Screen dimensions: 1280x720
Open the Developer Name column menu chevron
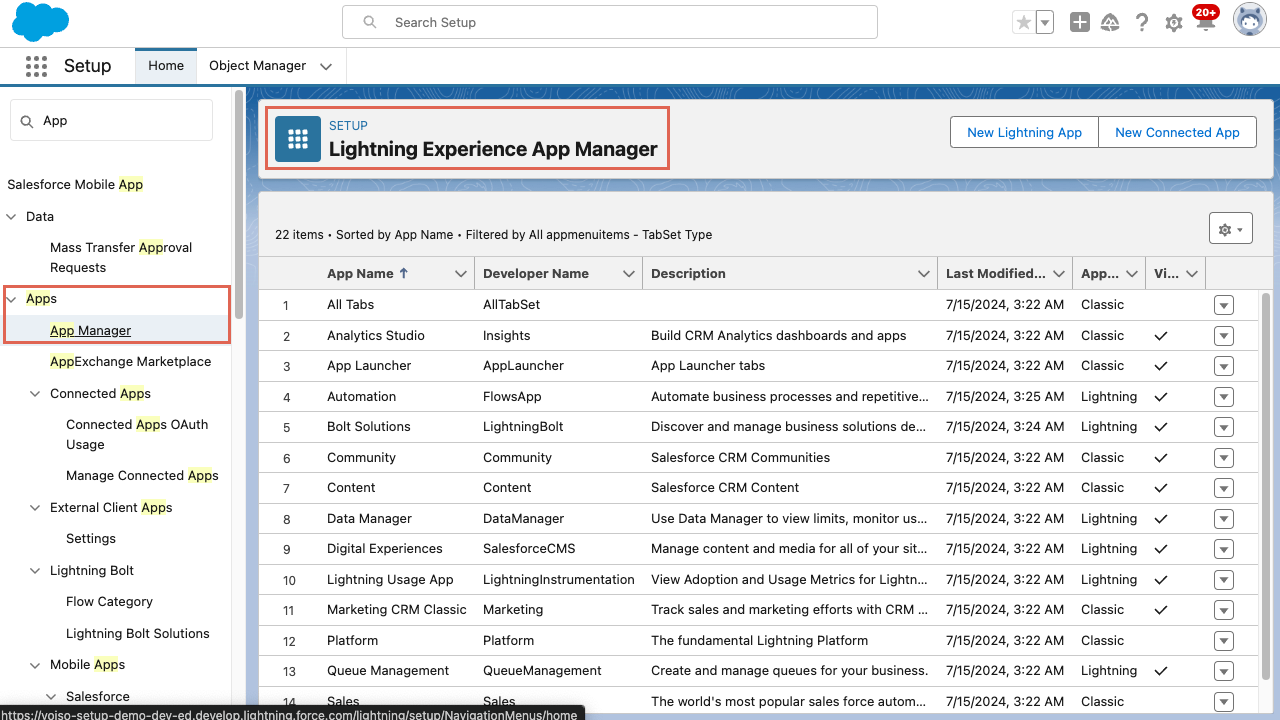click(x=629, y=274)
